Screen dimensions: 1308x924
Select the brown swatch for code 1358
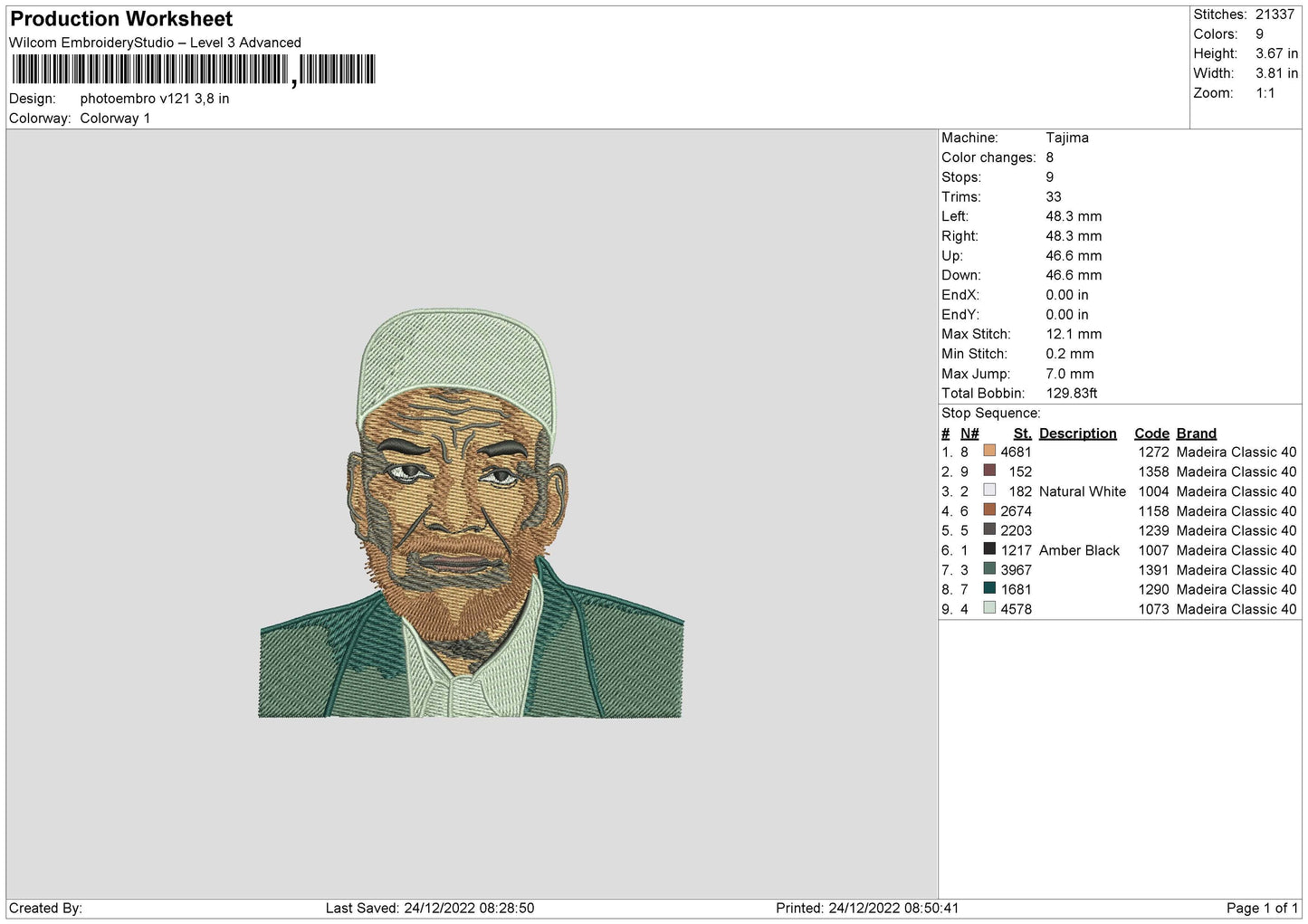989,471
